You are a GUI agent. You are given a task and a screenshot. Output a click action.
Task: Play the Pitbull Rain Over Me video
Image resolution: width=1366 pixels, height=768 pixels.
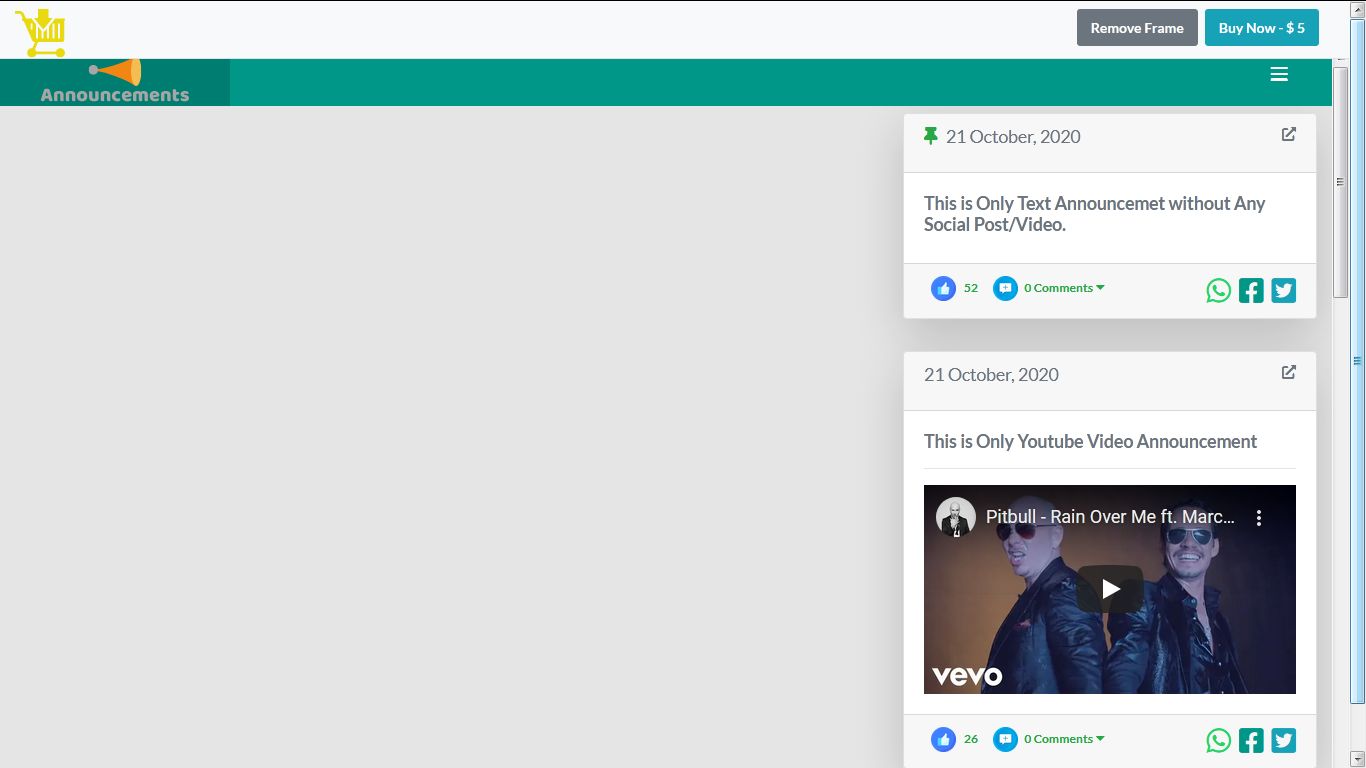pos(1110,589)
